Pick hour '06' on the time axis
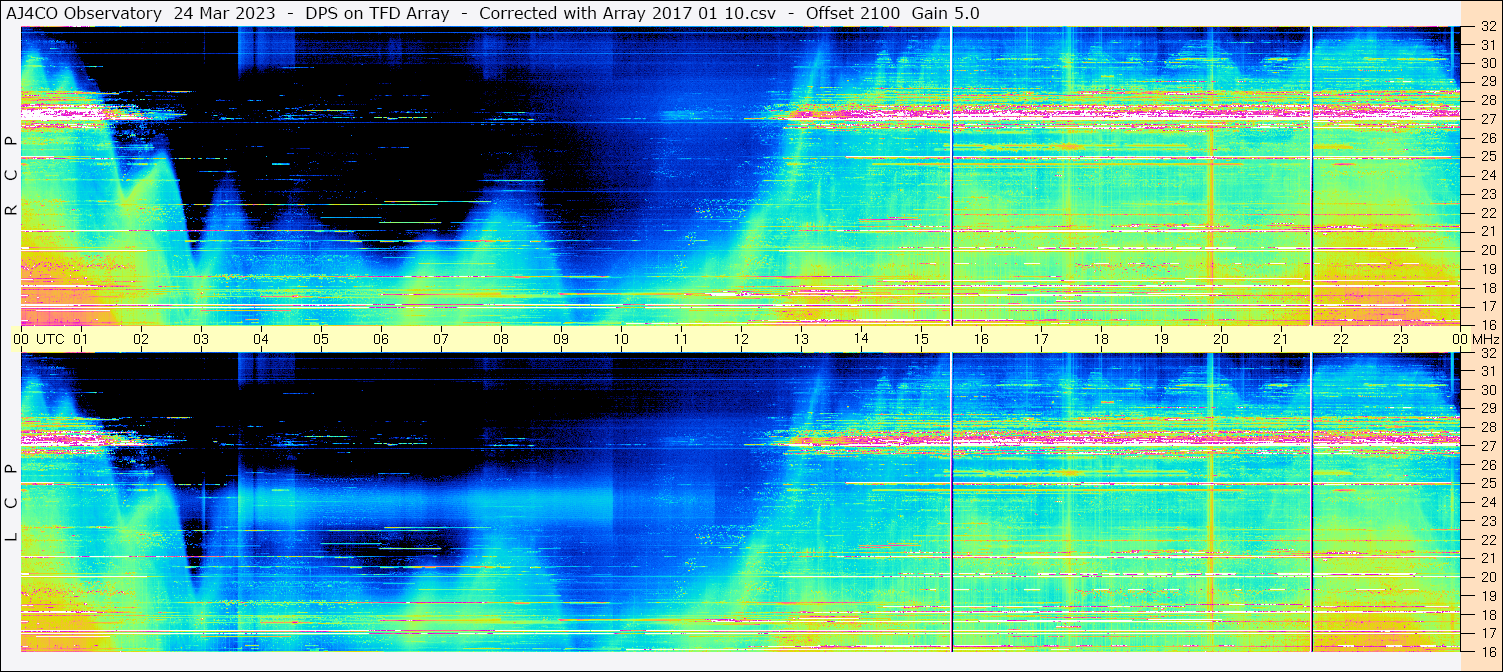Viewport: 1503px width, 672px height. coord(381,339)
